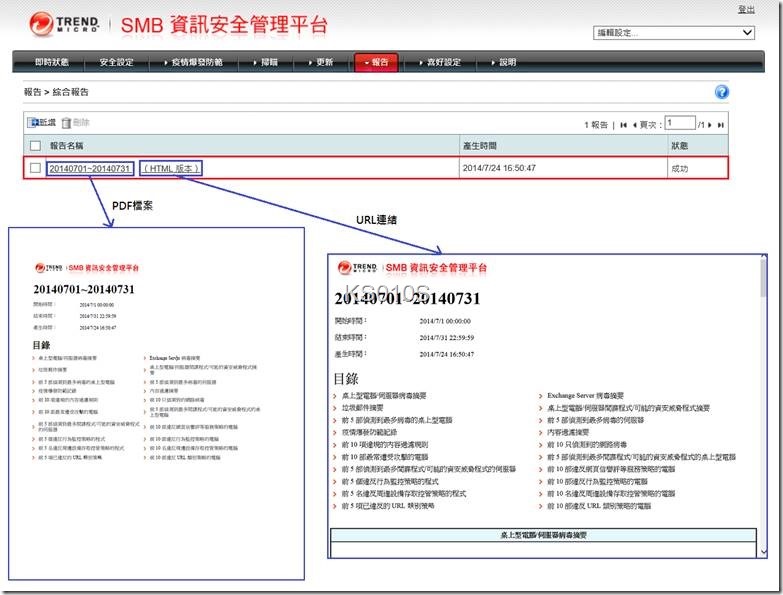Open '疫情爆發防範記錄' in HTML preview
This screenshot has height=595, width=783.
pos(370,432)
